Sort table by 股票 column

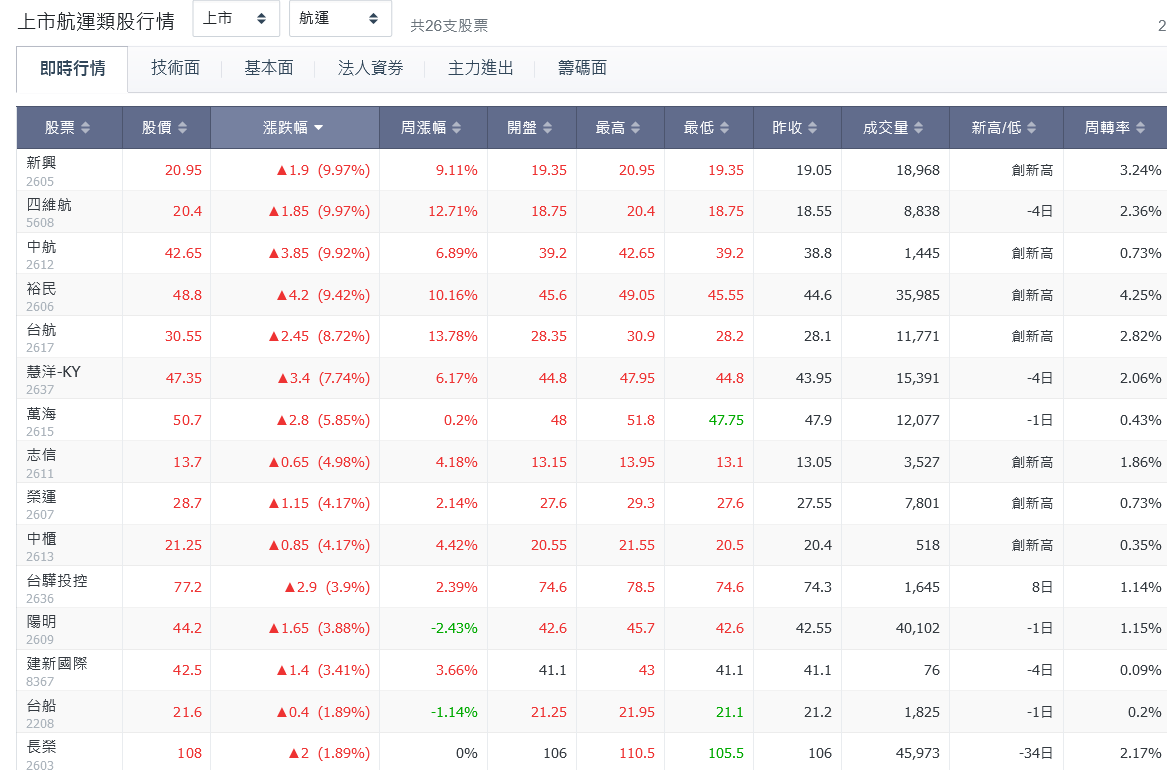click(x=68, y=128)
